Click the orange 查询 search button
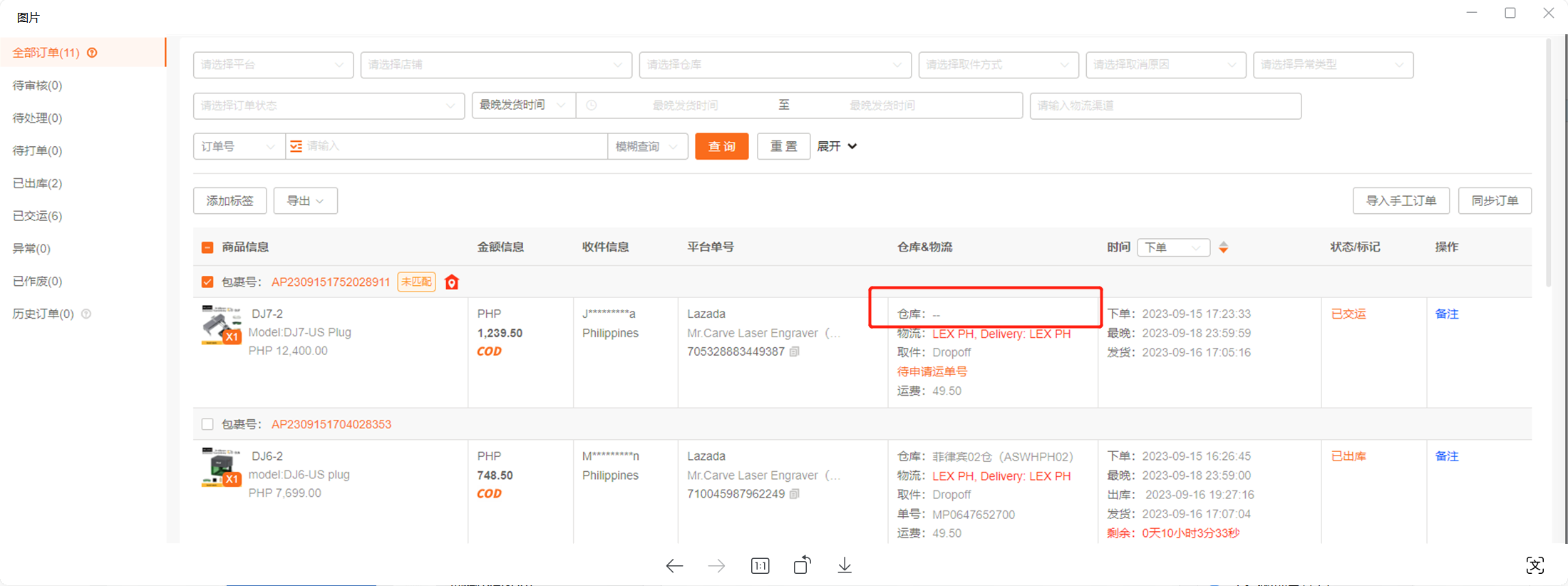1568x586 pixels. (721, 146)
